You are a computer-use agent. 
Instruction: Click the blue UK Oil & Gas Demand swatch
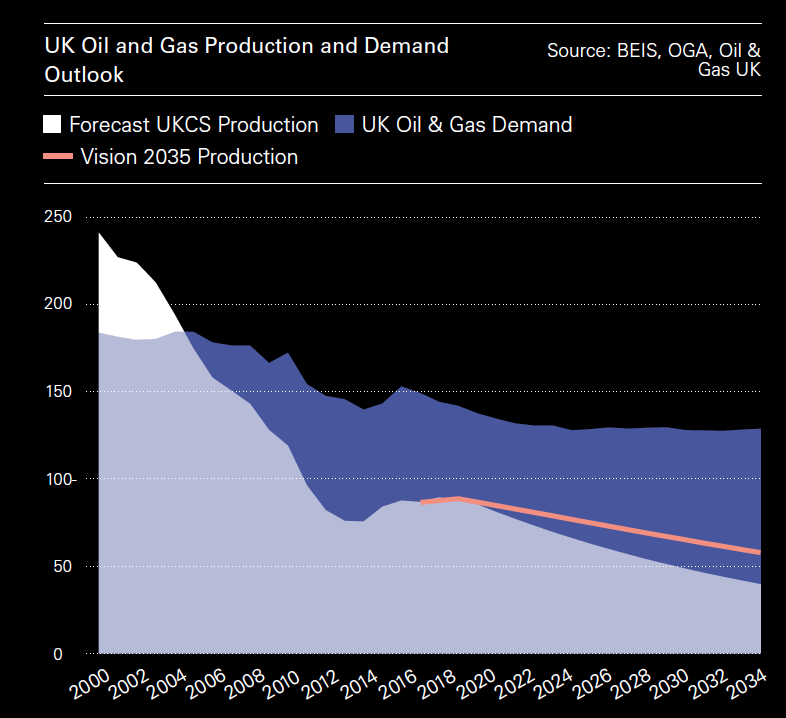[x=345, y=125]
